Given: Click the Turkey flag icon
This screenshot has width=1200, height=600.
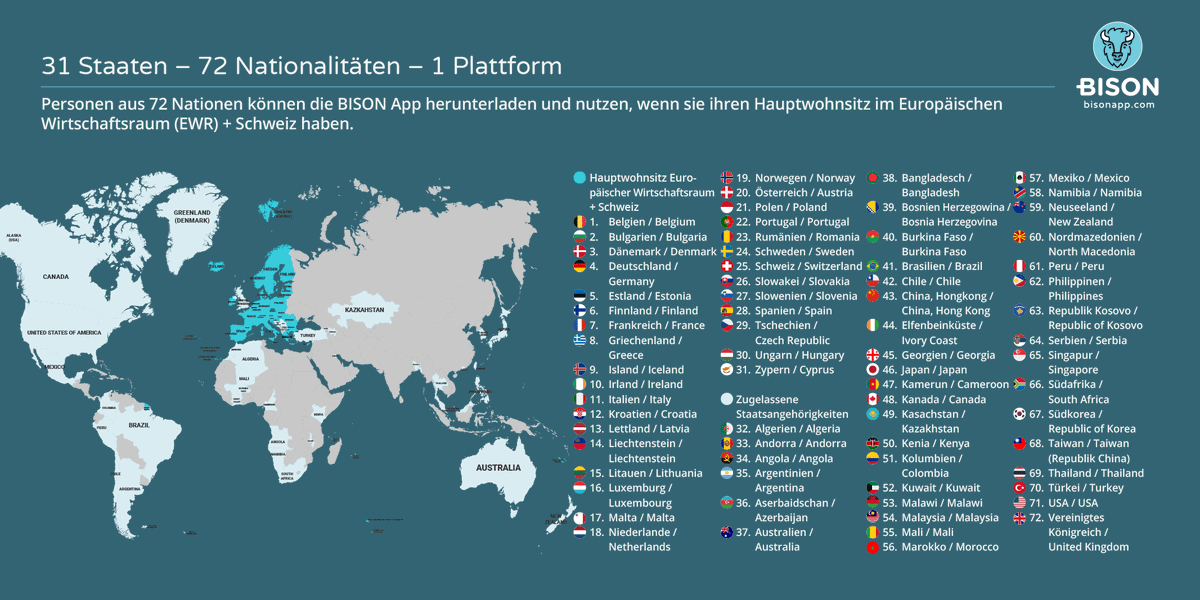Looking at the screenshot, I should [1020, 488].
